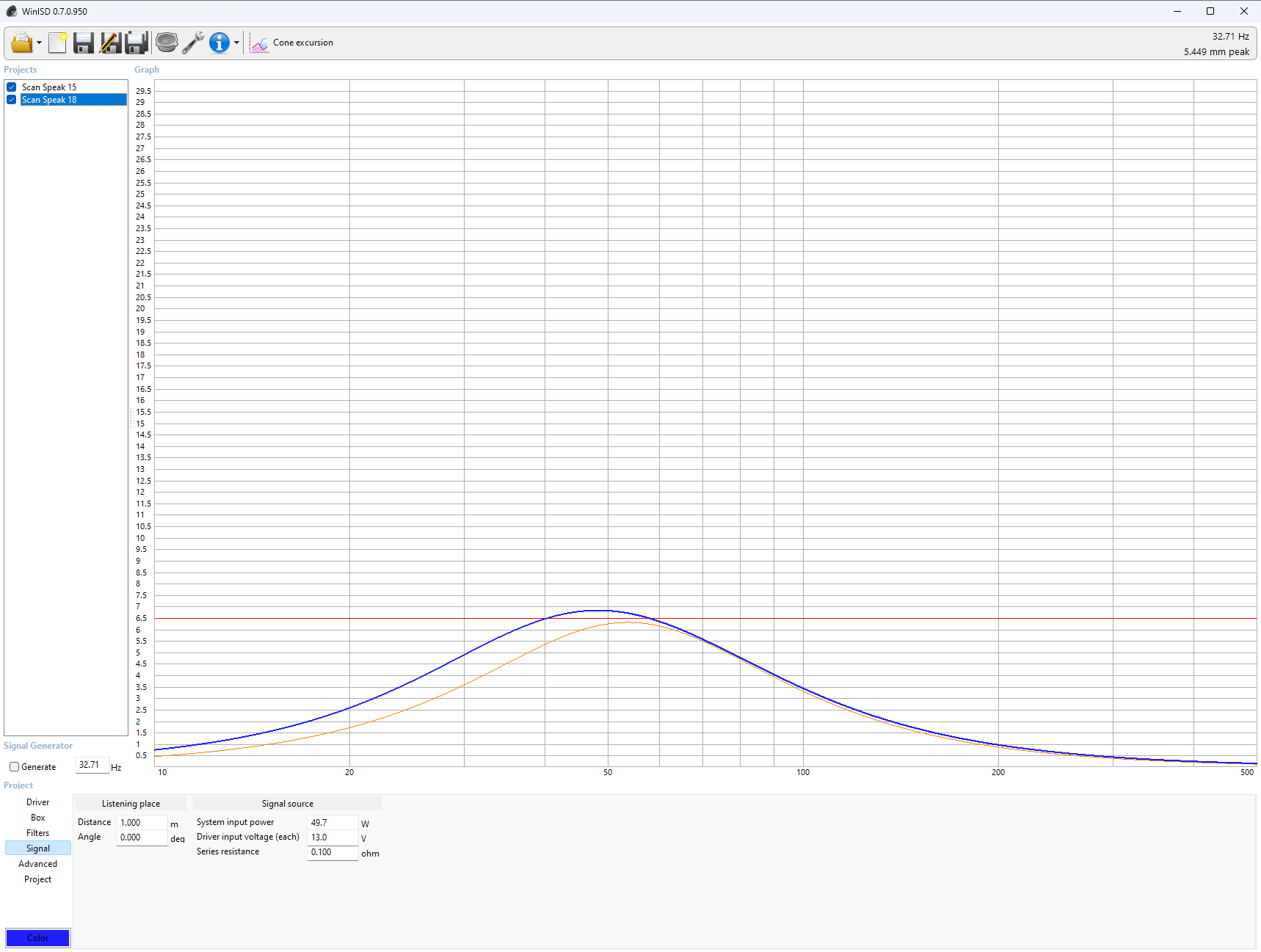Click the Graph panel label

147,70
